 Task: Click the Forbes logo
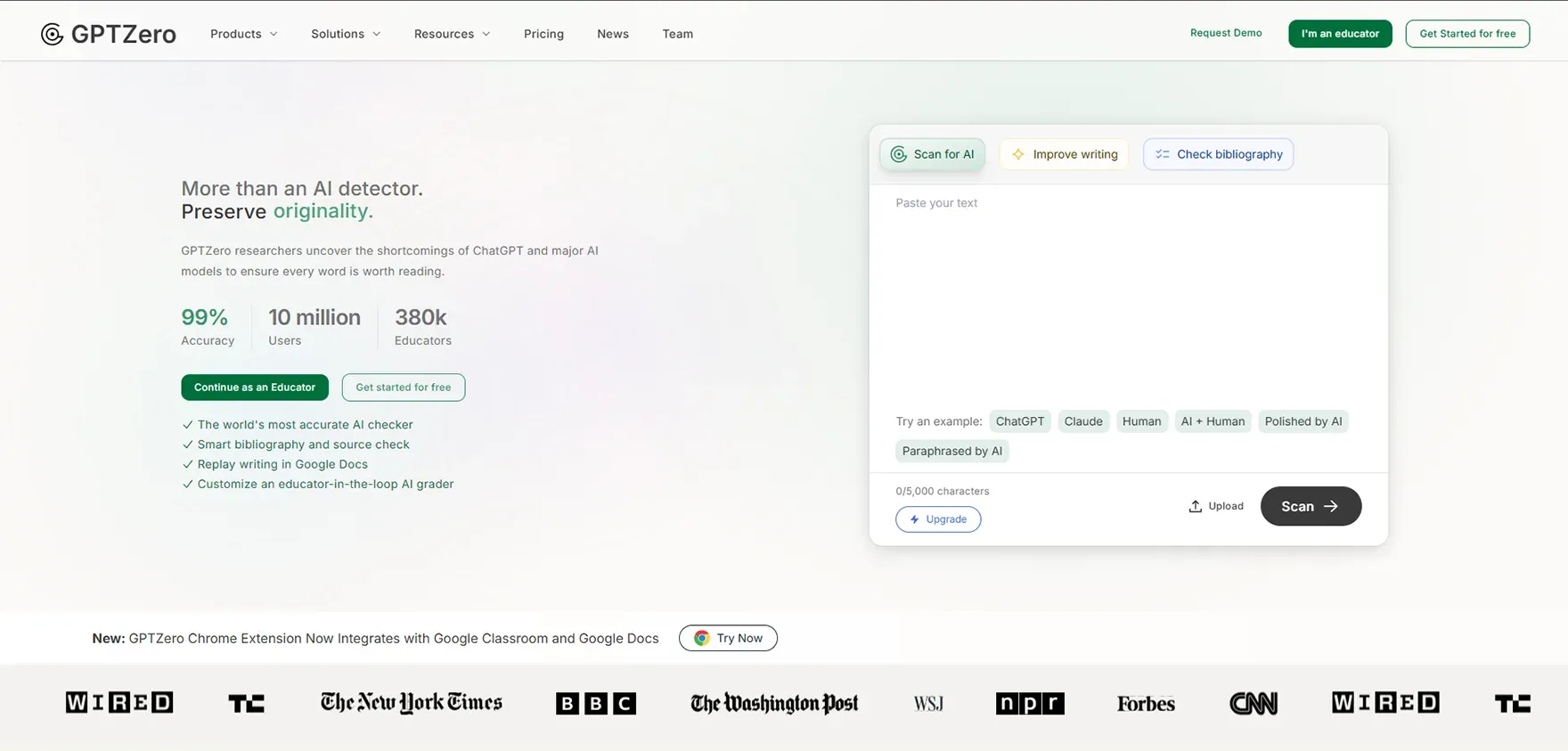[x=1146, y=704]
